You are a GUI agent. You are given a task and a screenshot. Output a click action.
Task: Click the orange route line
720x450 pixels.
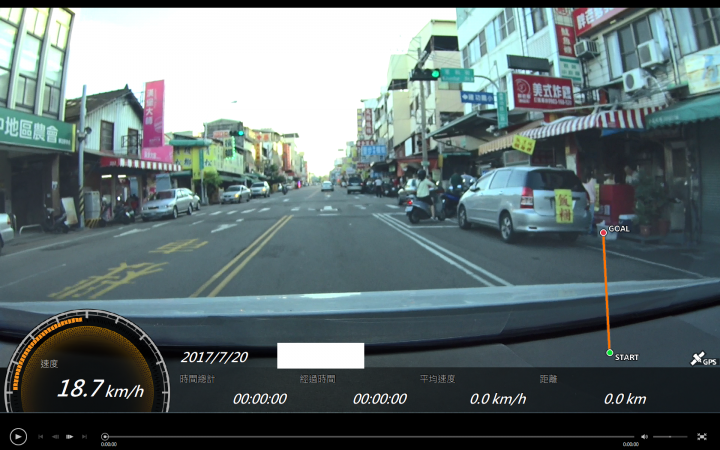pyautogui.click(x=607, y=293)
